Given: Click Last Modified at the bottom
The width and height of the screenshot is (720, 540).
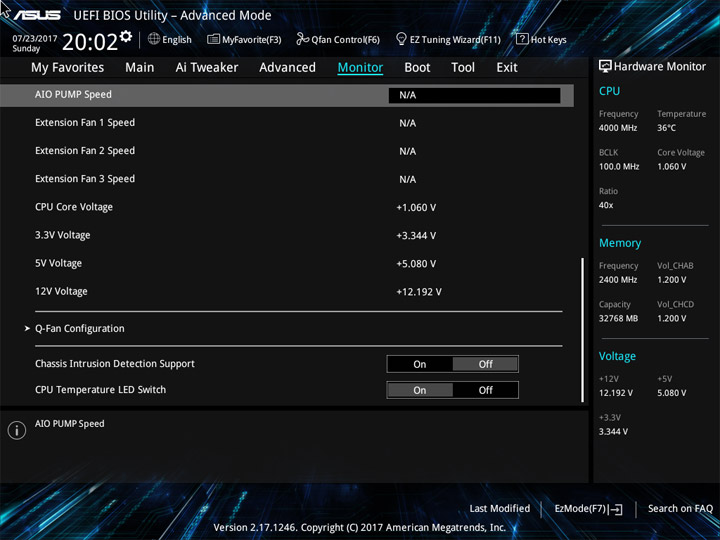Looking at the screenshot, I should [x=500, y=509].
